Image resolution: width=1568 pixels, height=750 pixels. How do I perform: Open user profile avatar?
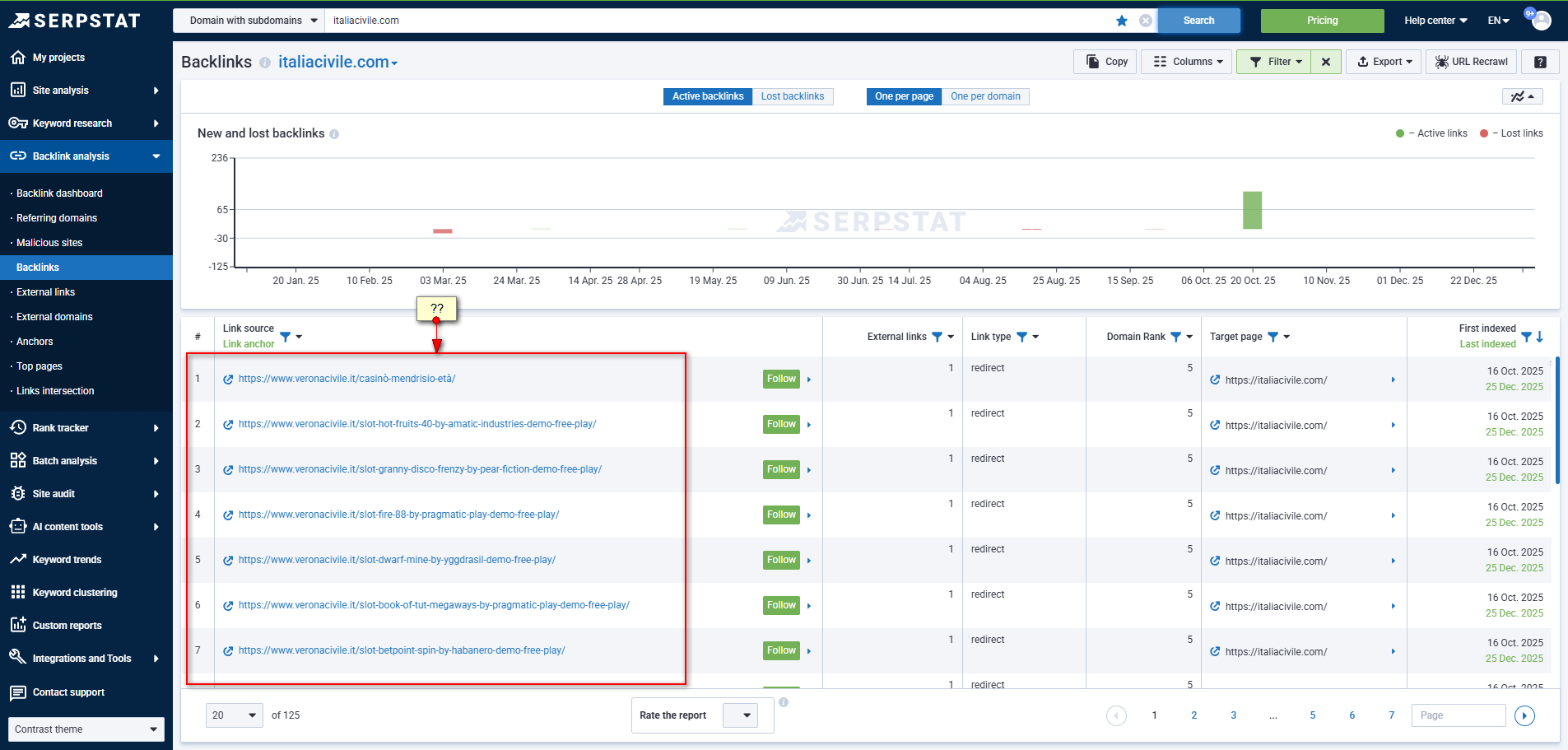tap(1541, 20)
